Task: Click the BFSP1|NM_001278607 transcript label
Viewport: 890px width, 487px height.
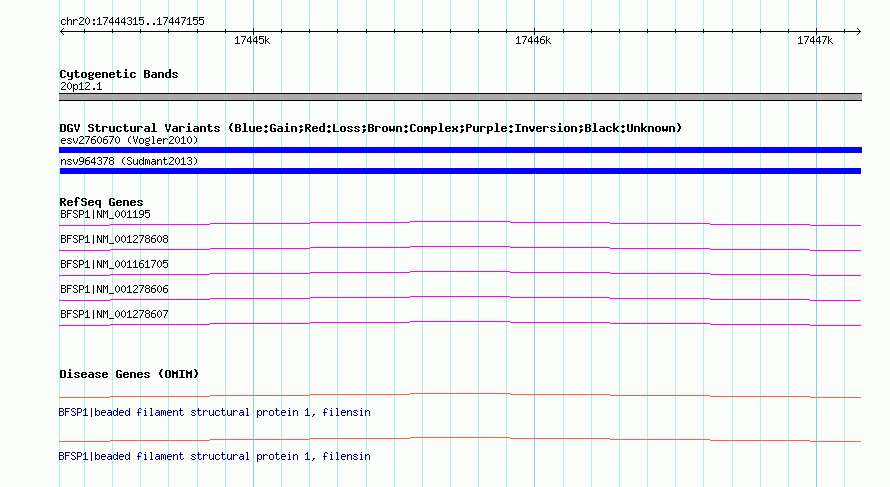Action: pos(114,314)
